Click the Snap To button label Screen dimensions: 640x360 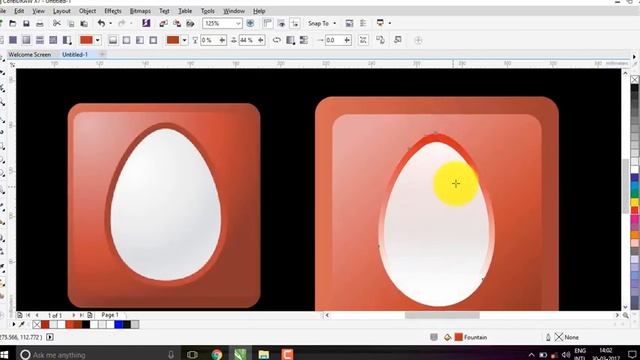(x=319, y=23)
